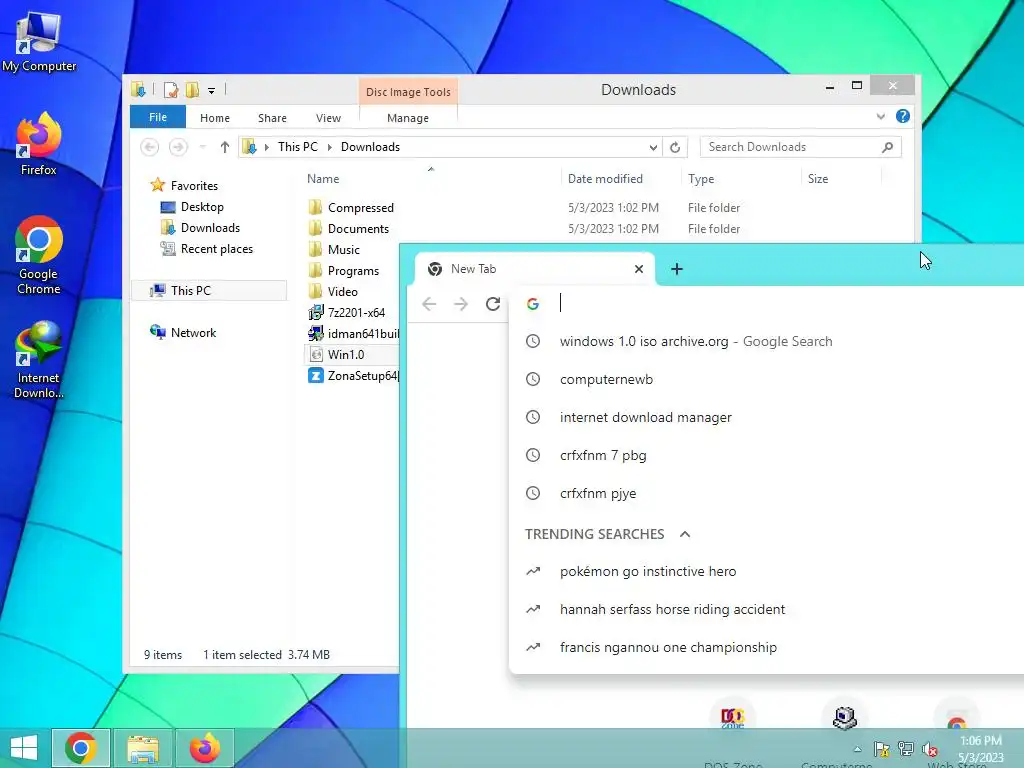Screen dimensions: 1024x768
Task: Click the Disc Image Tools contextual tab
Action: click(x=408, y=92)
